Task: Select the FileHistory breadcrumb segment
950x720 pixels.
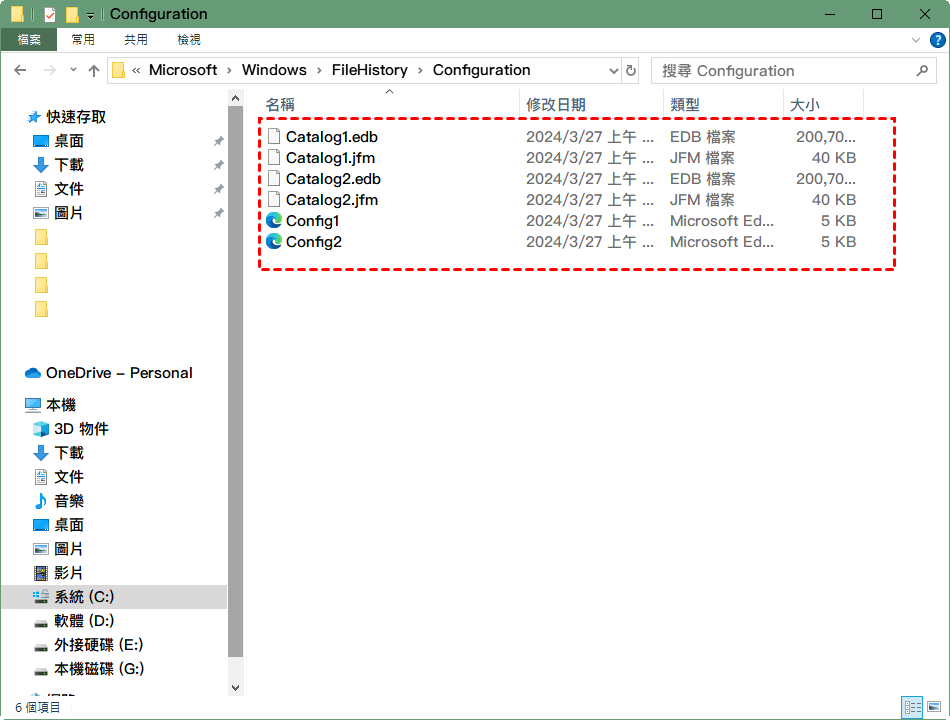Action: tap(370, 70)
